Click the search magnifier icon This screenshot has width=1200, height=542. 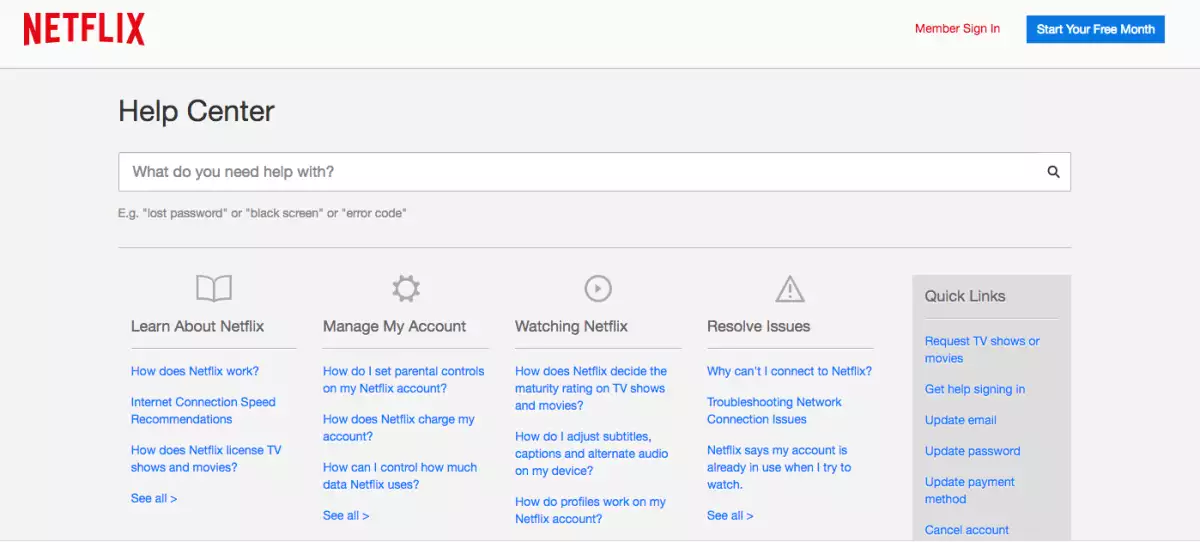[x=1053, y=172]
